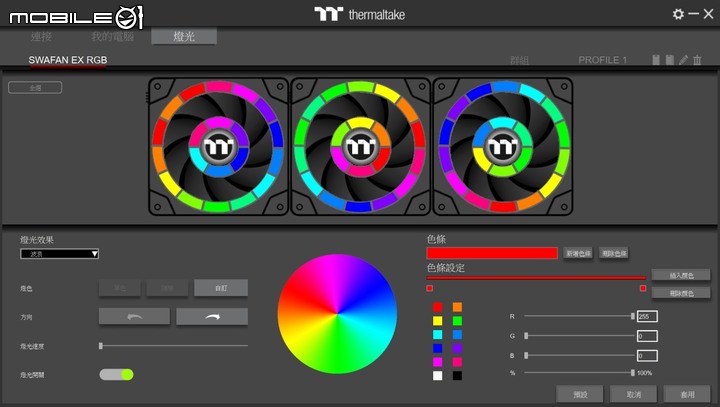Viewport: 720px width, 407px height.
Task: Choose the red preset swatch
Action: (438, 307)
